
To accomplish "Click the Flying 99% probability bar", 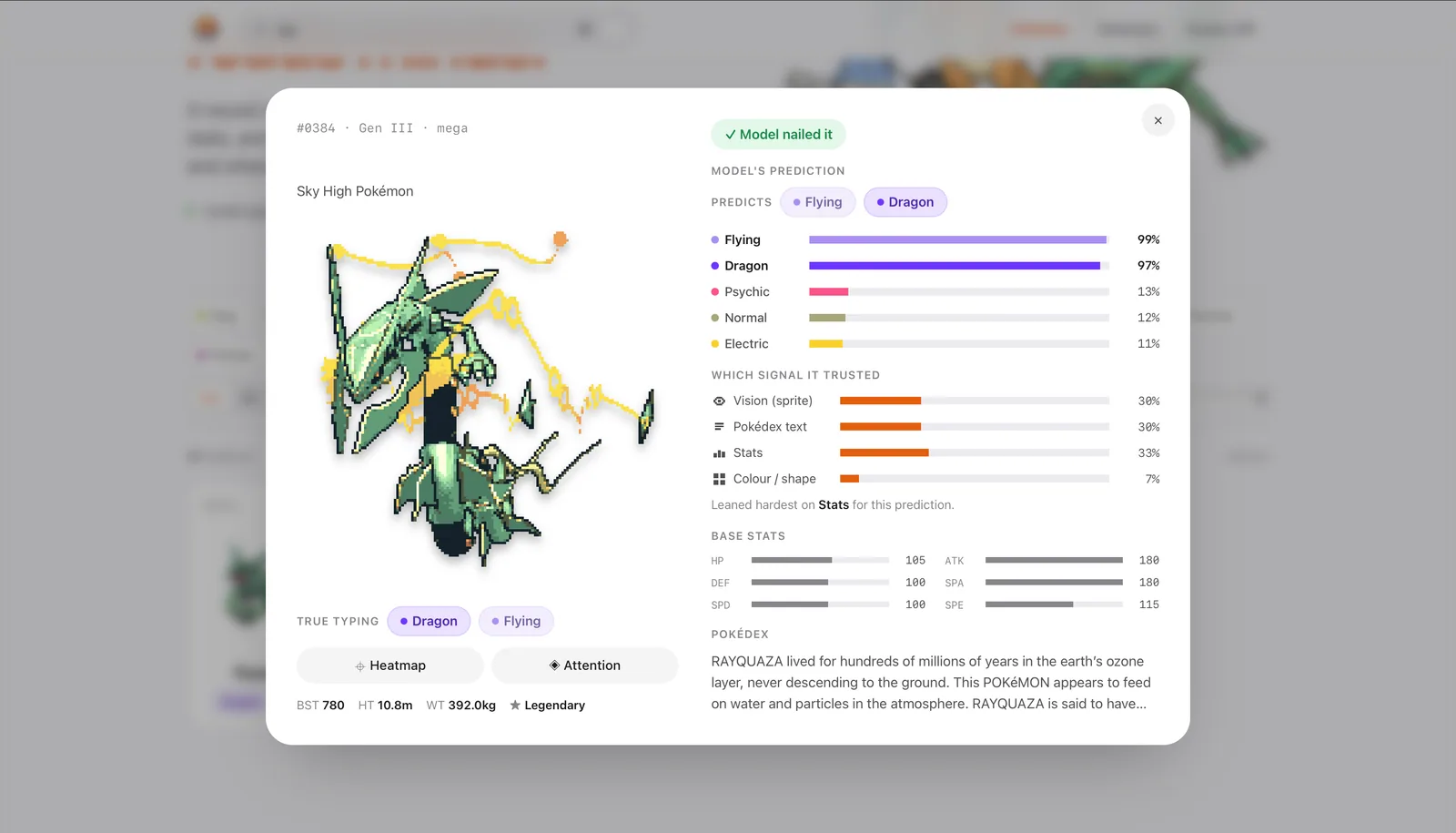I will point(959,239).
